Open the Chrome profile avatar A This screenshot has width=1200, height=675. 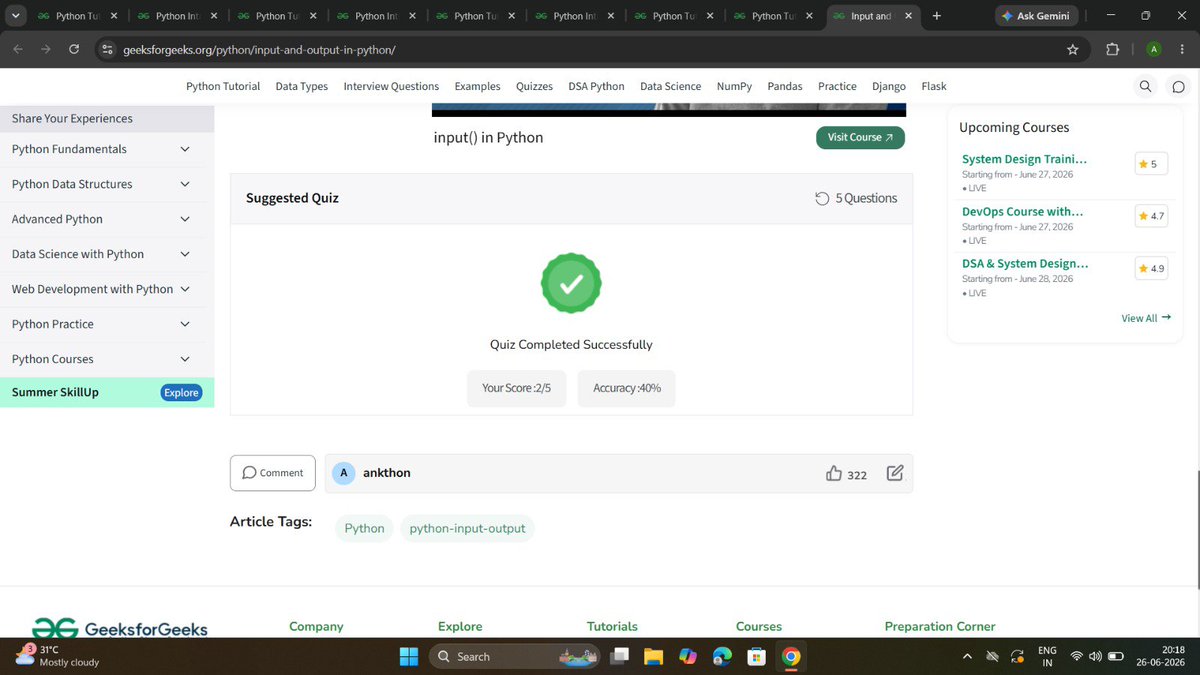[1154, 50]
